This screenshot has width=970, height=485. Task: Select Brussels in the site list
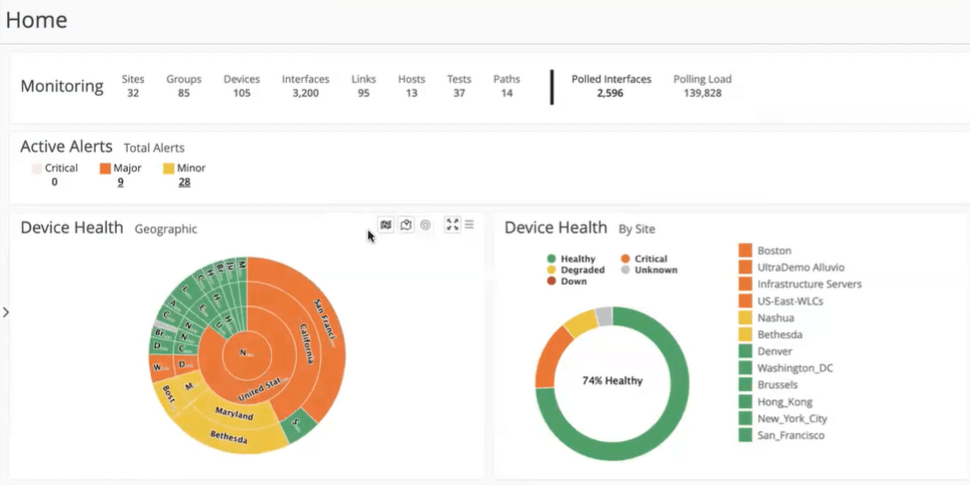[769, 385]
